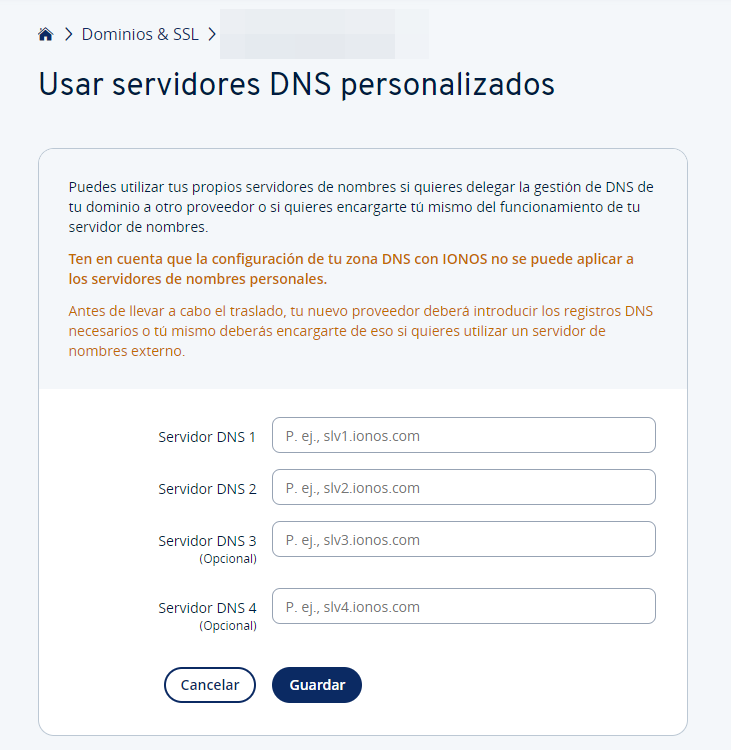Click the (Opcional) note under DNS 4
Image resolution: width=731 pixels, height=750 pixels.
(228, 626)
